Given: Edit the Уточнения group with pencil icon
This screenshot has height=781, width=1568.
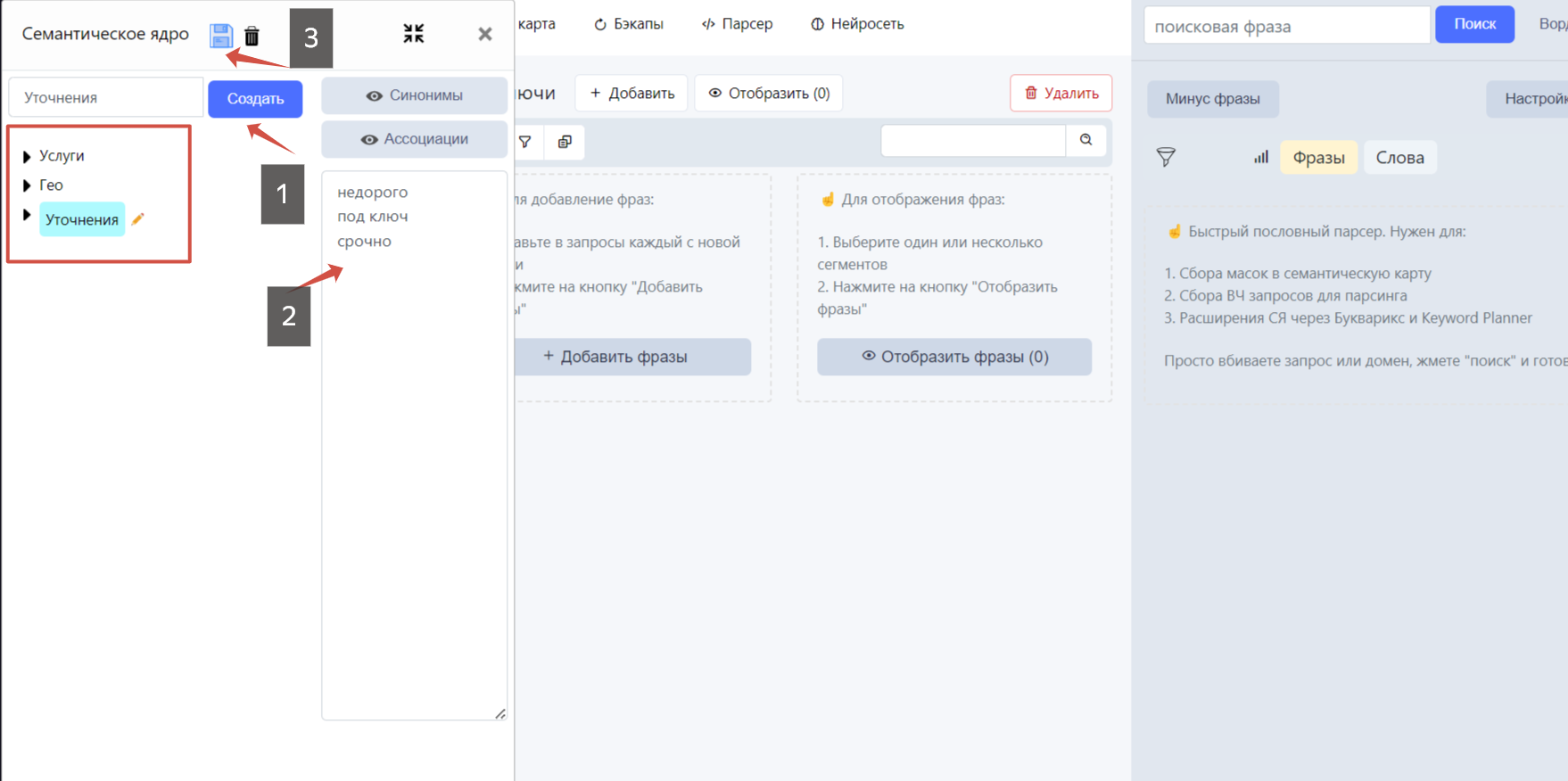Looking at the screenshot, I should [138, 218].
